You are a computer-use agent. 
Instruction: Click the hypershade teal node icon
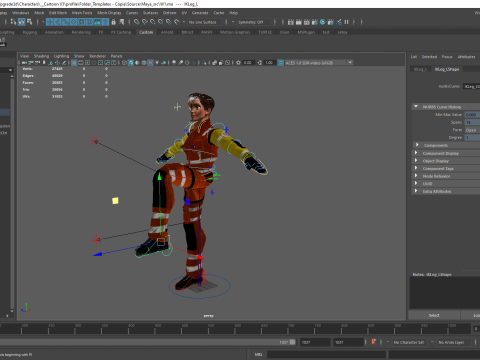coord(339,22)
